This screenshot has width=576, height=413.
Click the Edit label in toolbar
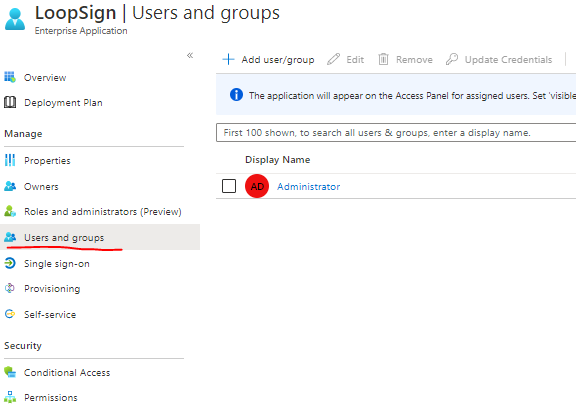355,60
